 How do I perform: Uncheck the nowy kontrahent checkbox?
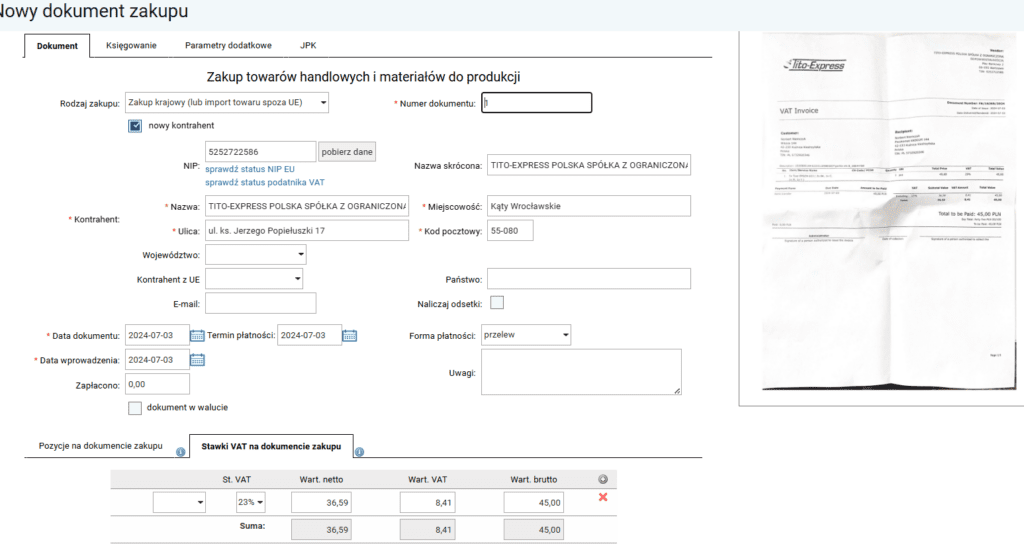pos(135,126)
